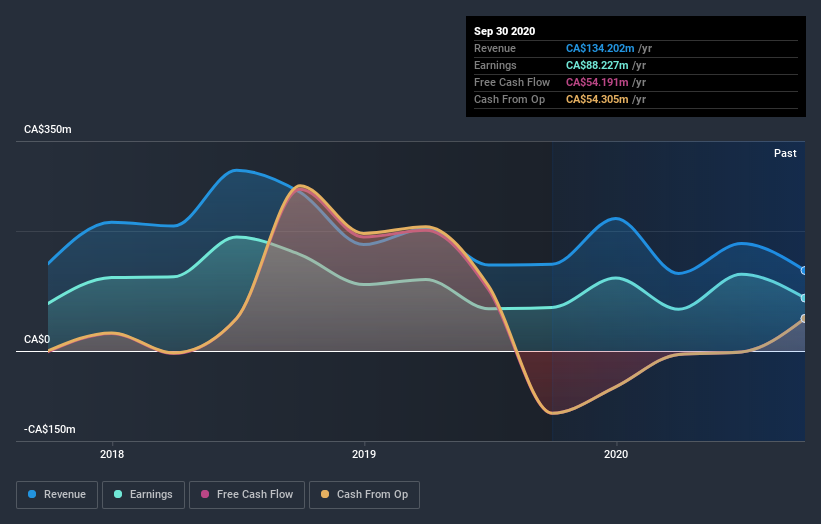Click the CA$134.202m revenue value
Image resolution: width=821 pixels, height=524 pixels.
[600, 48]
